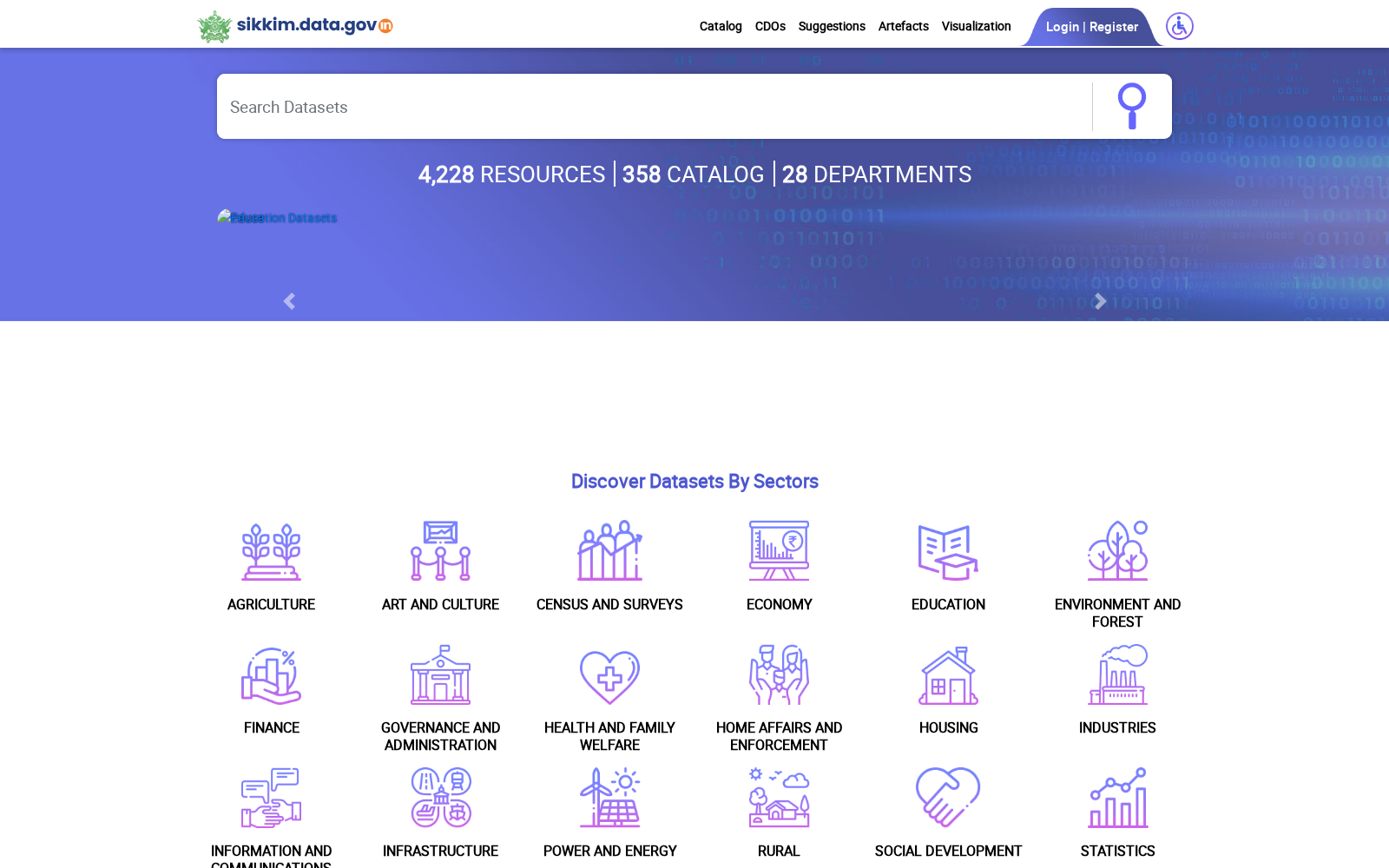
Task: Click the Login | Register button
Action: tap(1091, 27)
